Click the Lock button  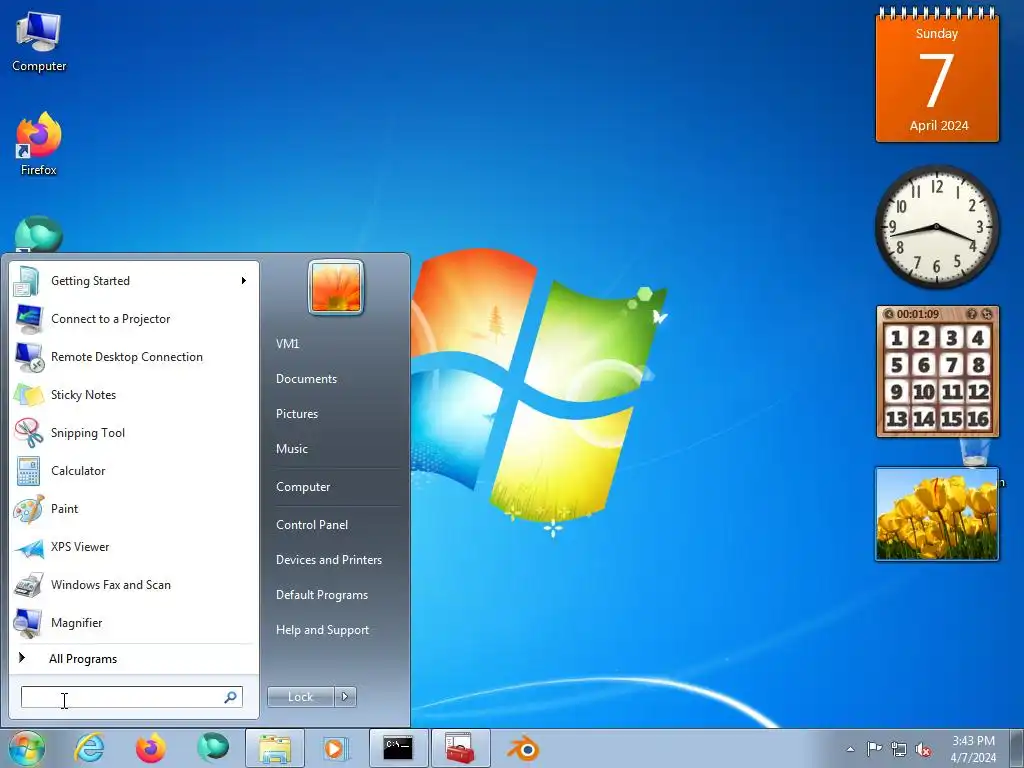(x=301, y=697)
